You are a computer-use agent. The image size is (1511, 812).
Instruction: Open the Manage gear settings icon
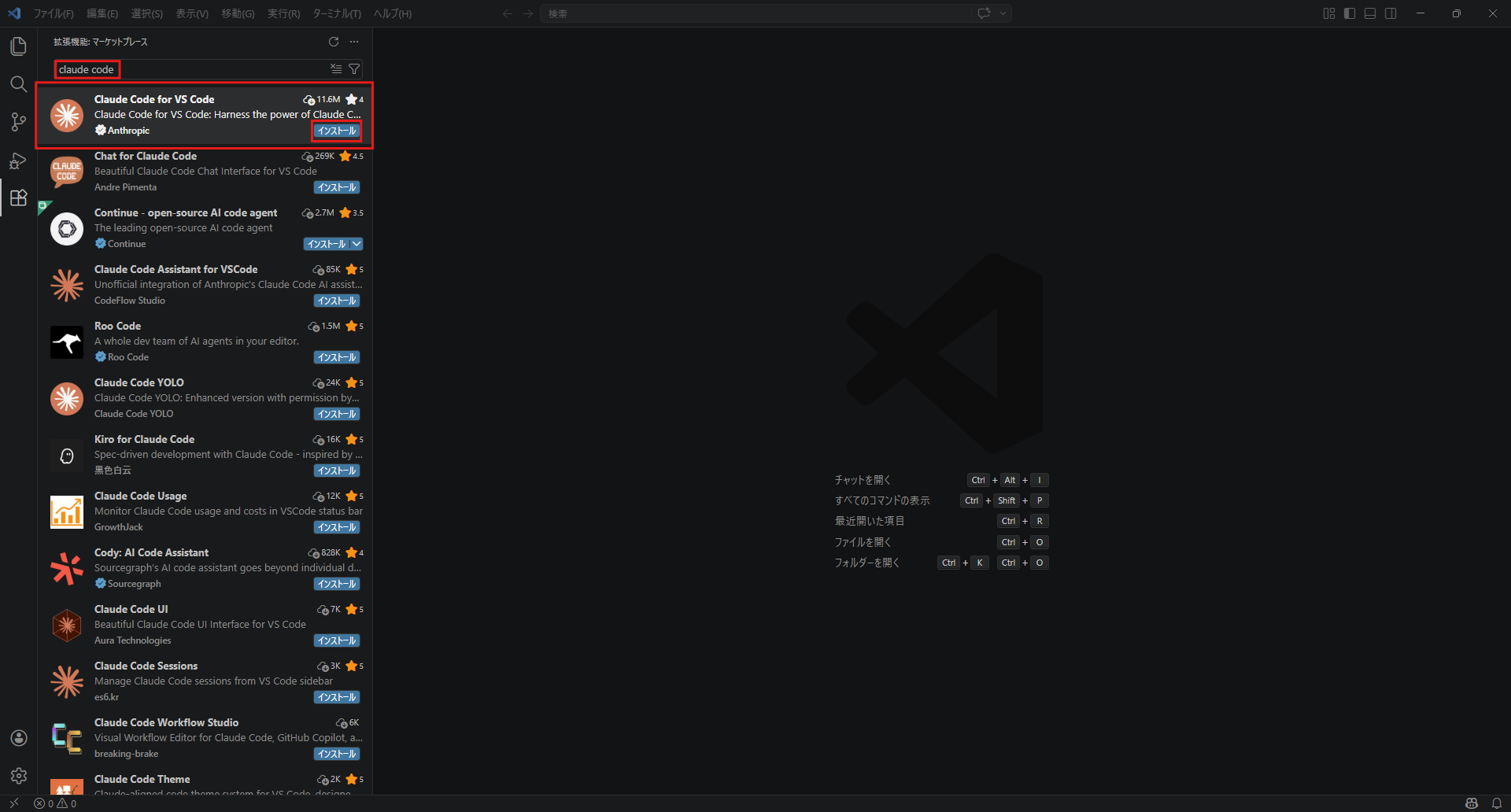click(19, 776)
